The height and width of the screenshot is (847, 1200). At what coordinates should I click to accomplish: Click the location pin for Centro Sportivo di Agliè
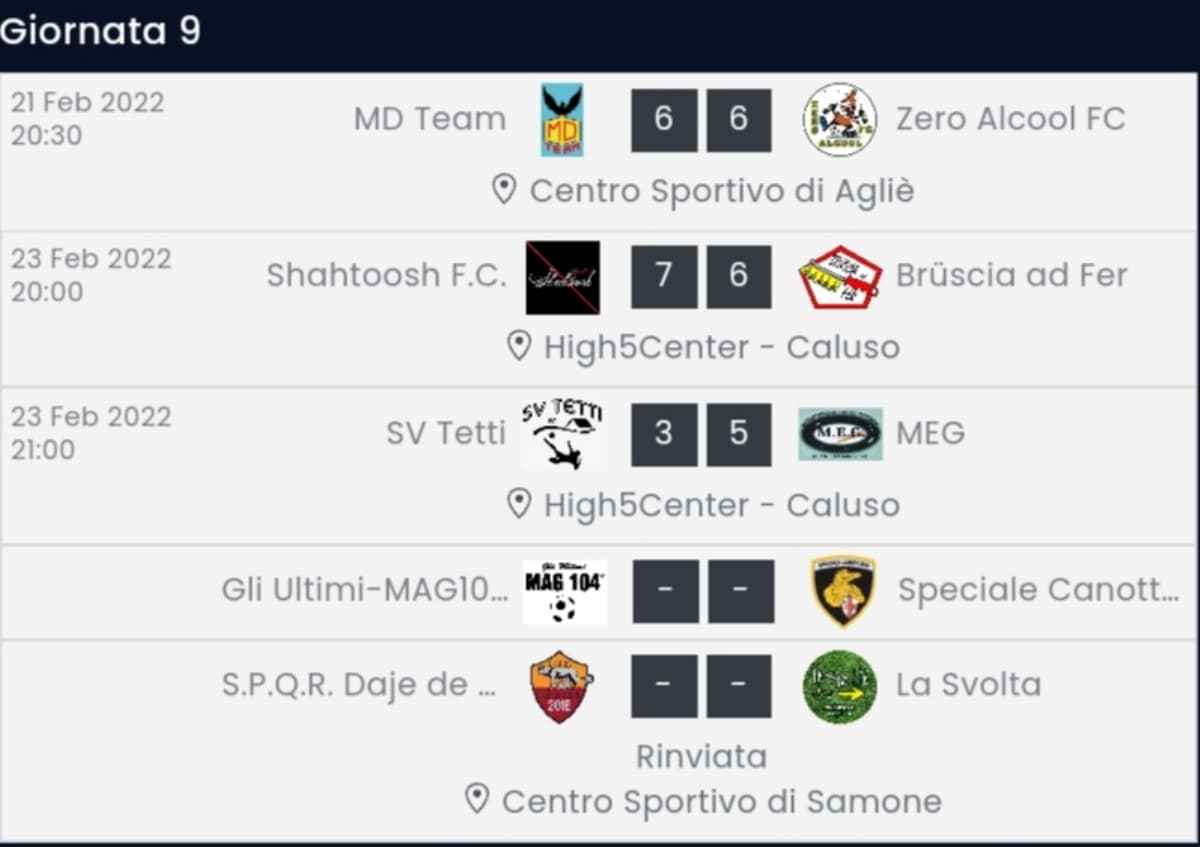pos(504,189)
